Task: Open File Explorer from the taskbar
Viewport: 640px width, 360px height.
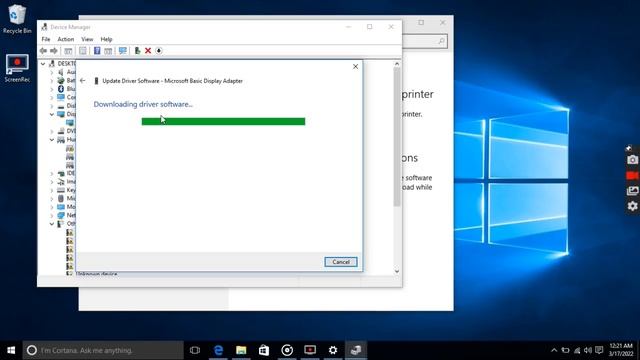Action: 241,350
